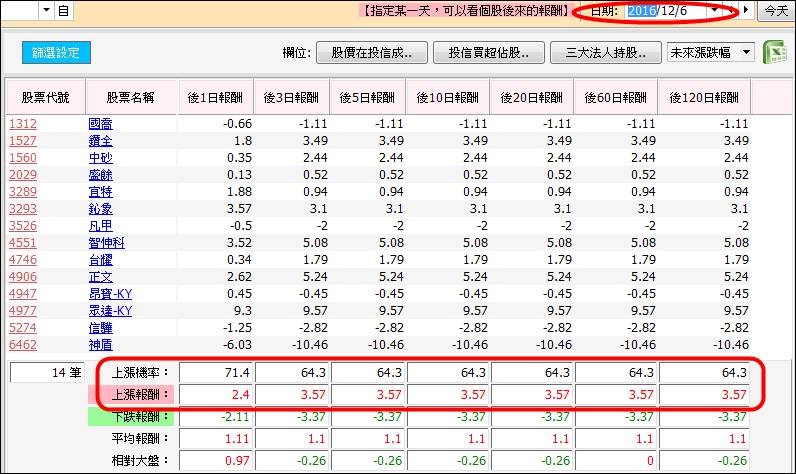Image resolution: width=796 pixels, height=474 pixels.
Task: Select 上漲報酬 value 2.4
Action: pyautogui.click(x=216, y=394)
